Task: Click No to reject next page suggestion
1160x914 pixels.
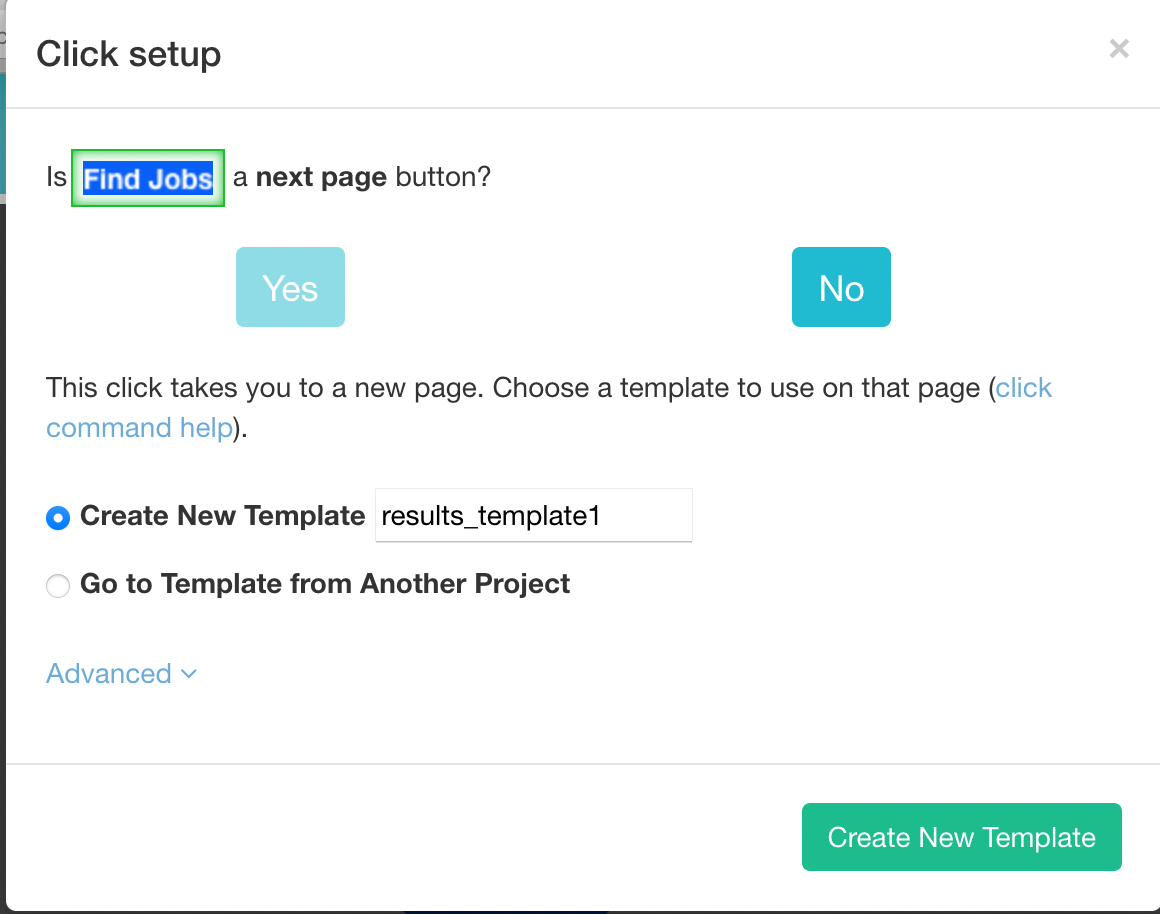Action: click(x=841, y=287)
